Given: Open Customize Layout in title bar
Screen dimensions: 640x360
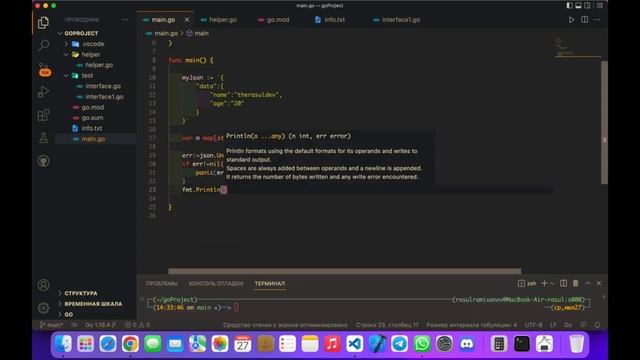Looking at the screenshot, I should click(600, 6).
